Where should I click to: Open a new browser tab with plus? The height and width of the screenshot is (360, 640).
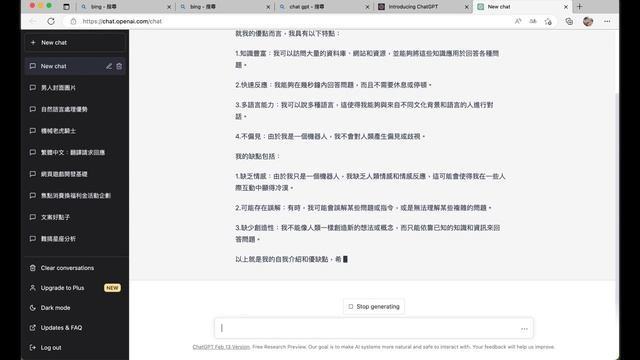click(x=580, y=7)
